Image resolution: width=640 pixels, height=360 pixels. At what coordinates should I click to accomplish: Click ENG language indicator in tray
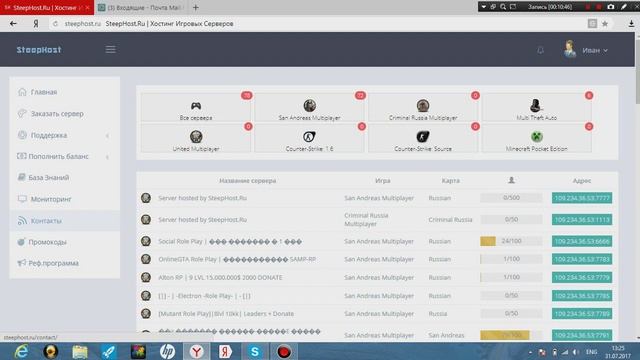click(591, 352)
